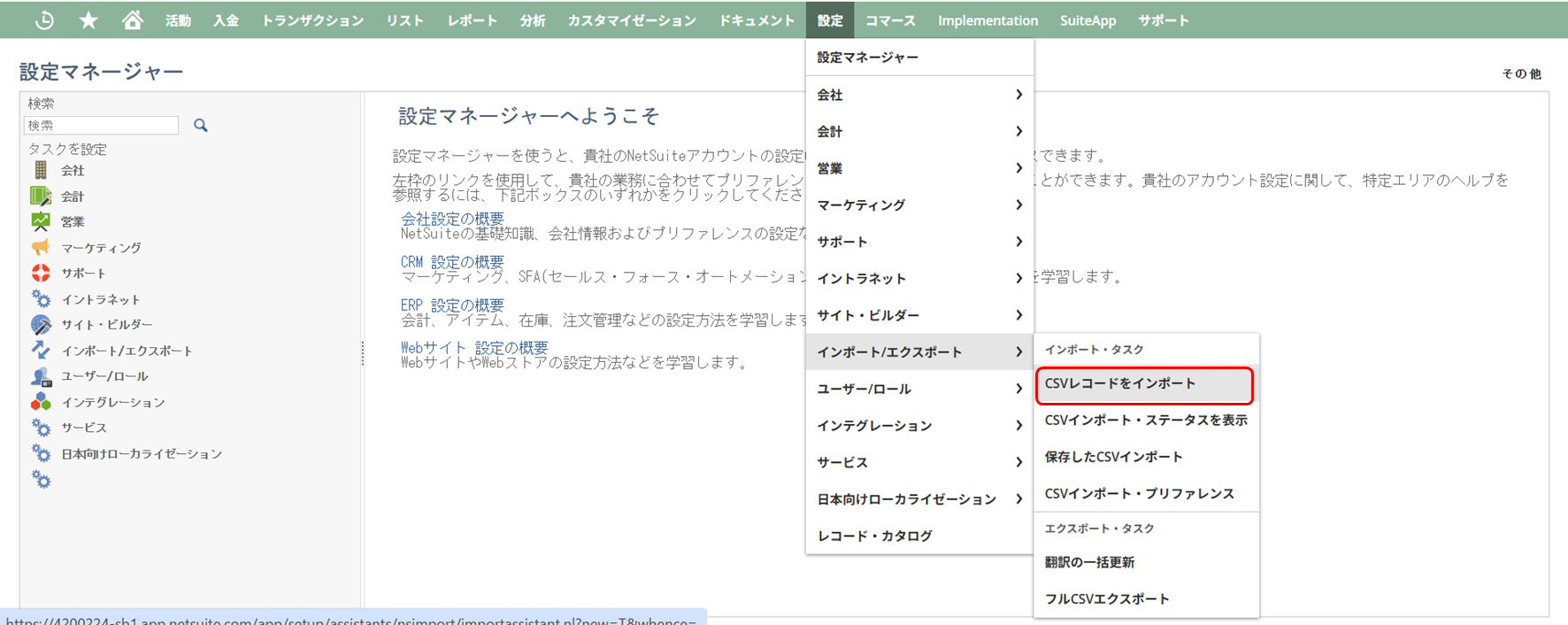
Task: Expand インテグレーション submenu arrow in menu
Action: click(1018, 426)
